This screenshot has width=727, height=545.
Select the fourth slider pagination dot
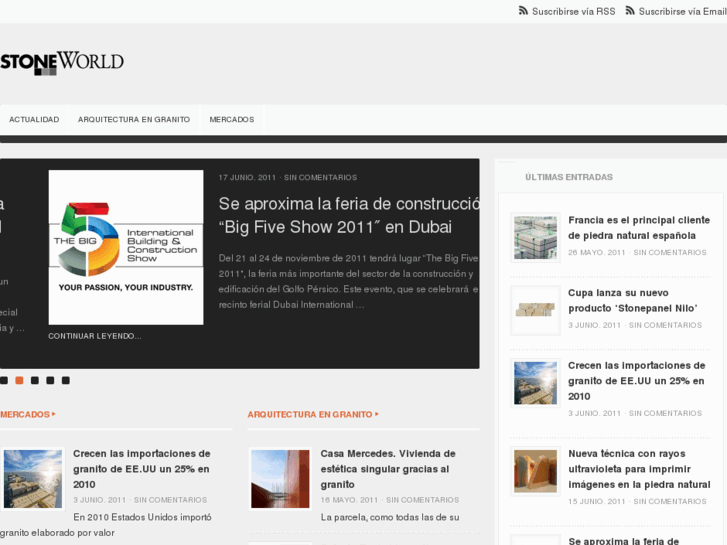click(x=50, y=380)
